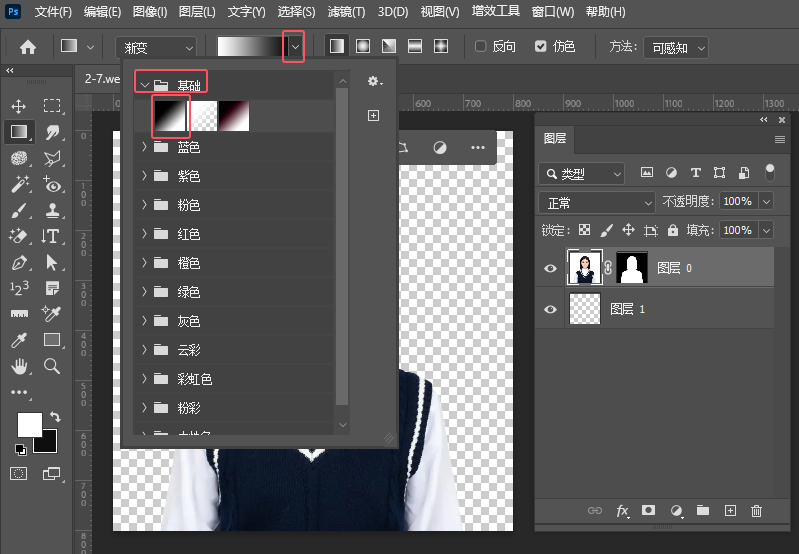799x554 pixels.
Task: Toggle lock transparent pixels
Action: tap(584, 230)
